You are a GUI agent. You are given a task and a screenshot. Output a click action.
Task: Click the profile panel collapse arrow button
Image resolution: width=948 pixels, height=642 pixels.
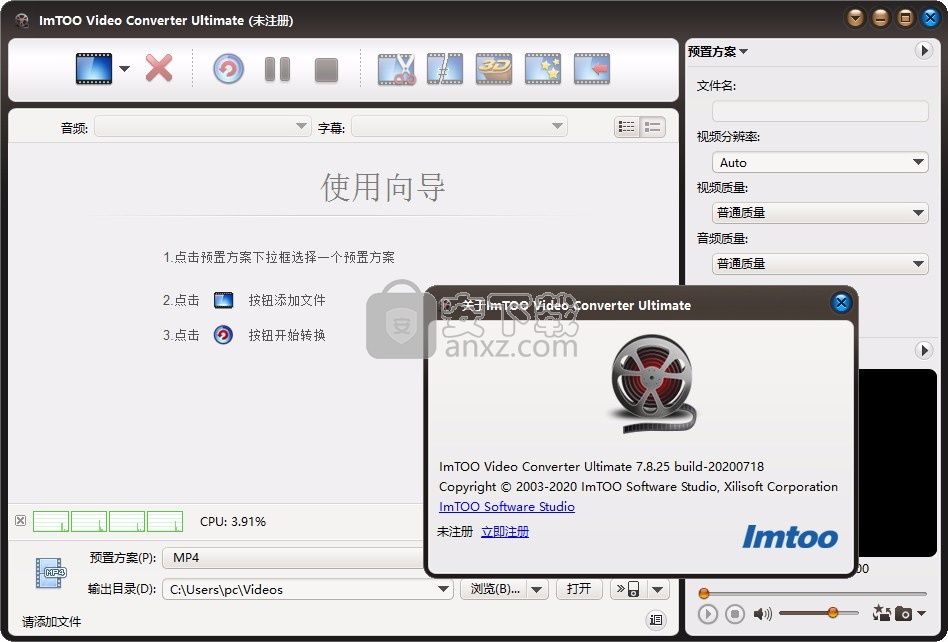click(x=923, y=51)
